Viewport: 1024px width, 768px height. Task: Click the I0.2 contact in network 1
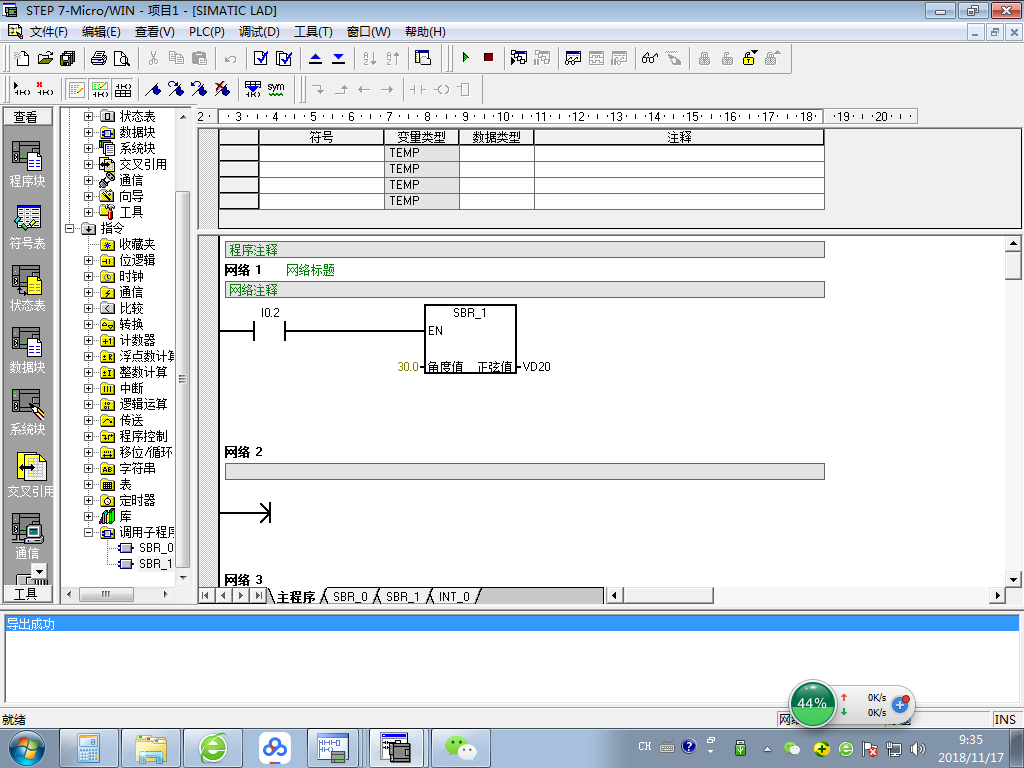point(269,330)
